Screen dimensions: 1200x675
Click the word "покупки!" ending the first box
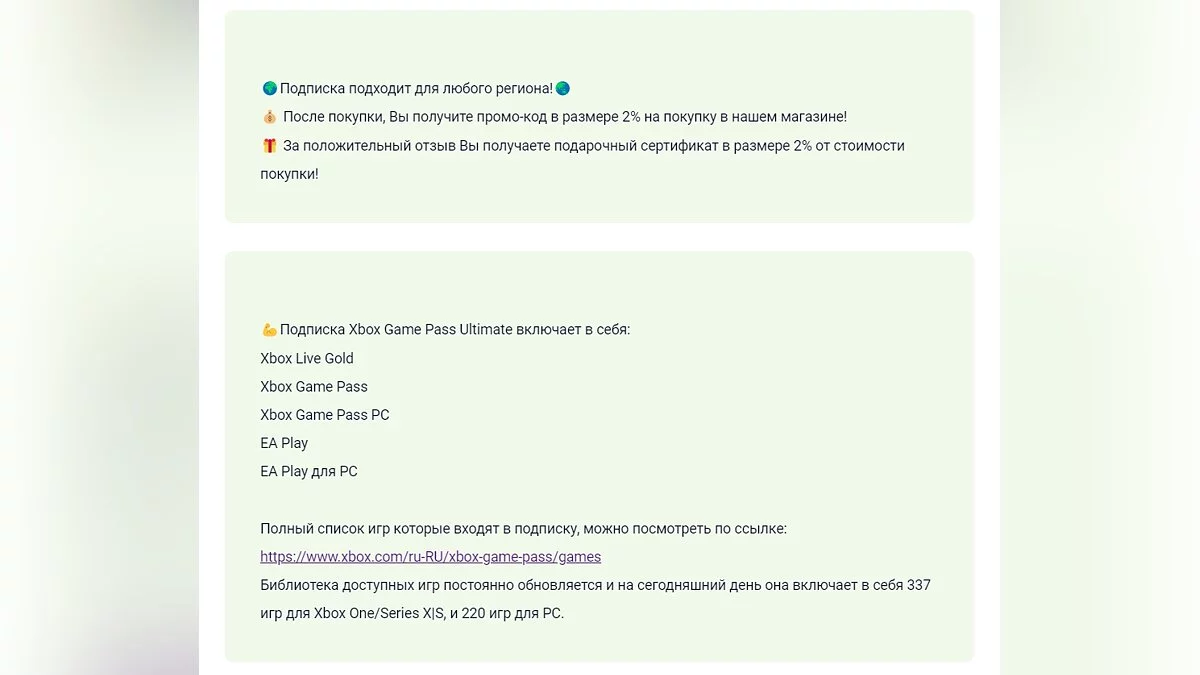point(289,174)
